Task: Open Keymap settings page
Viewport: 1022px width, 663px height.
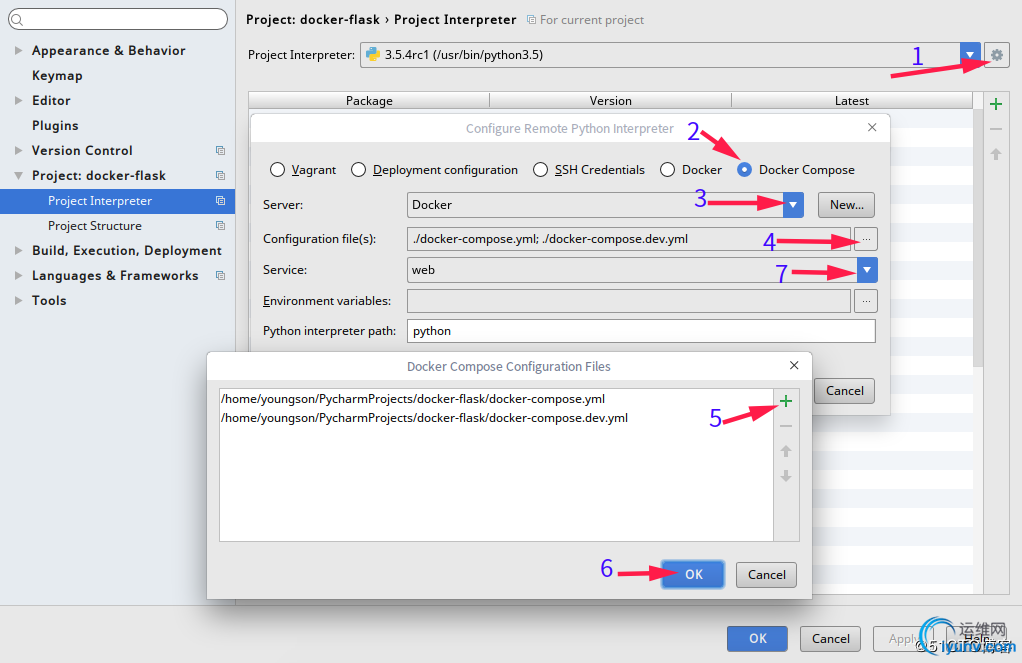Action: click(x=57, y=76)
